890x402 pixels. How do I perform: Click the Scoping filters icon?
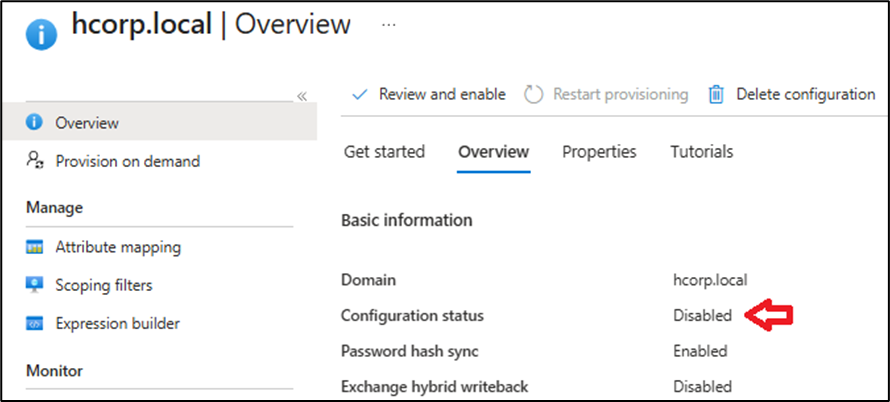pyautogui.click(x=35, y=285)
